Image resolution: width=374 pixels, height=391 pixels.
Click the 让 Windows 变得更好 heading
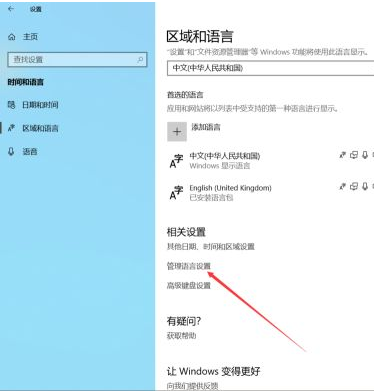coord(213,371)
